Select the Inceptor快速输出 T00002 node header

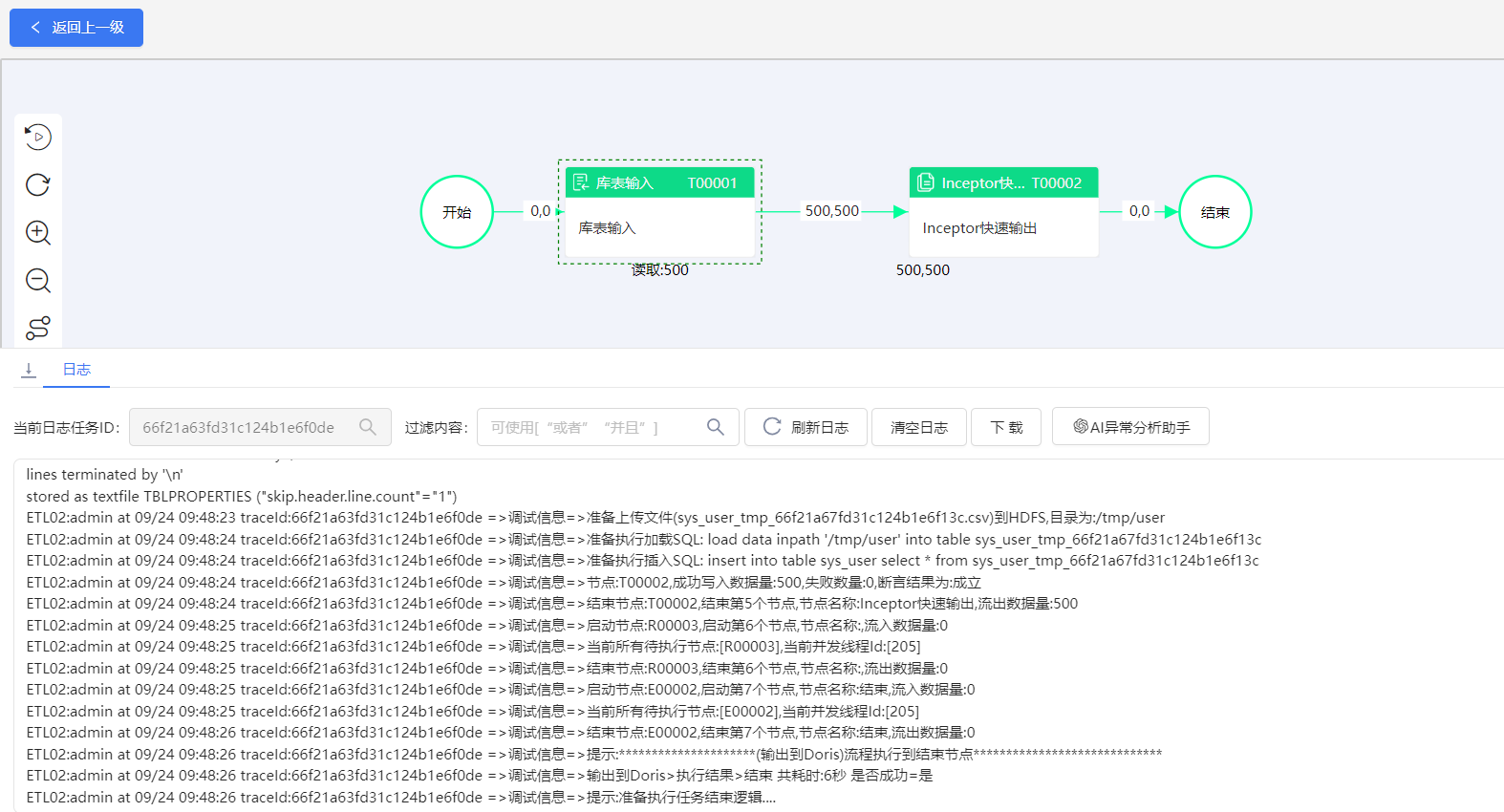1003,182
